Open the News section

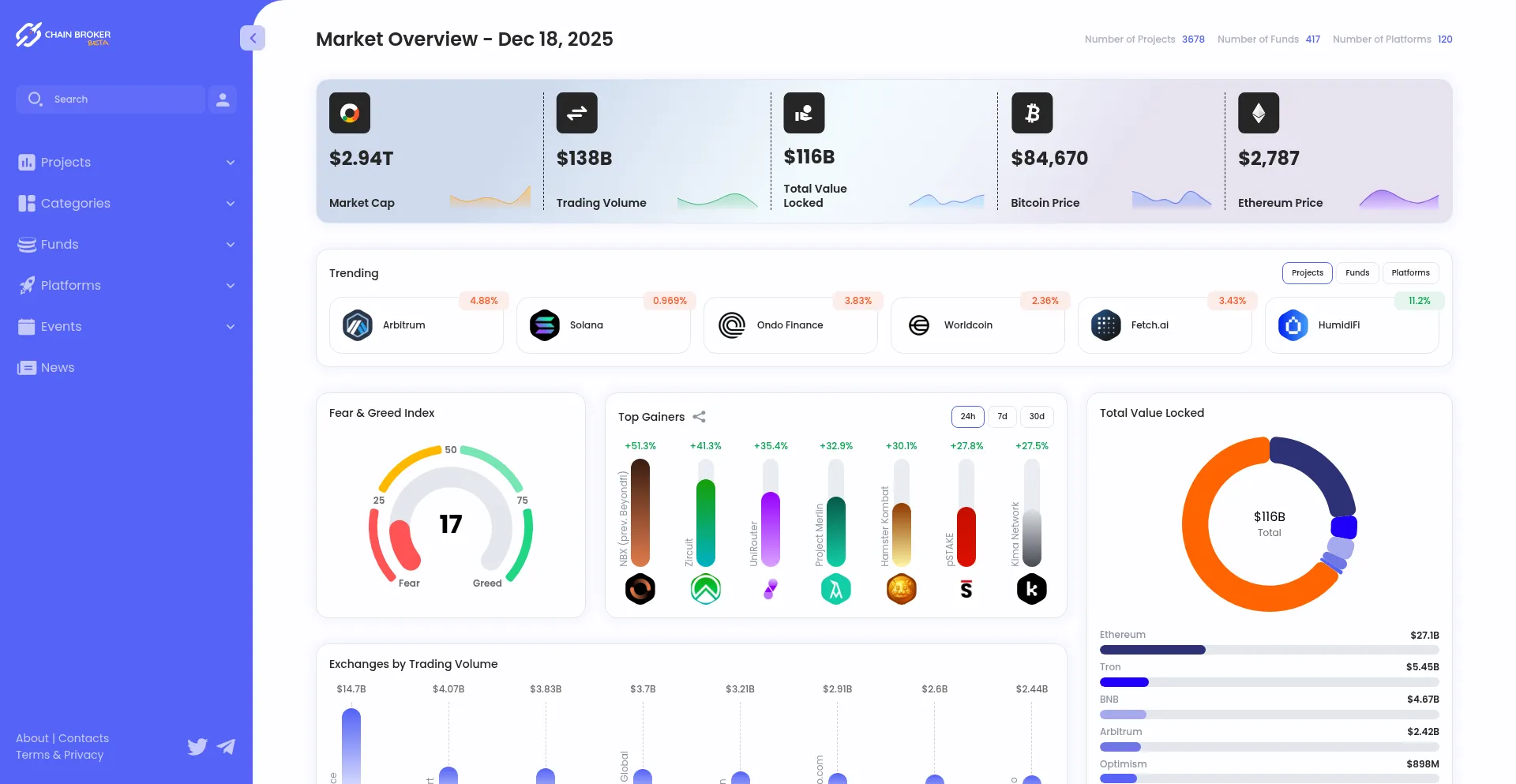pos(56,367)
